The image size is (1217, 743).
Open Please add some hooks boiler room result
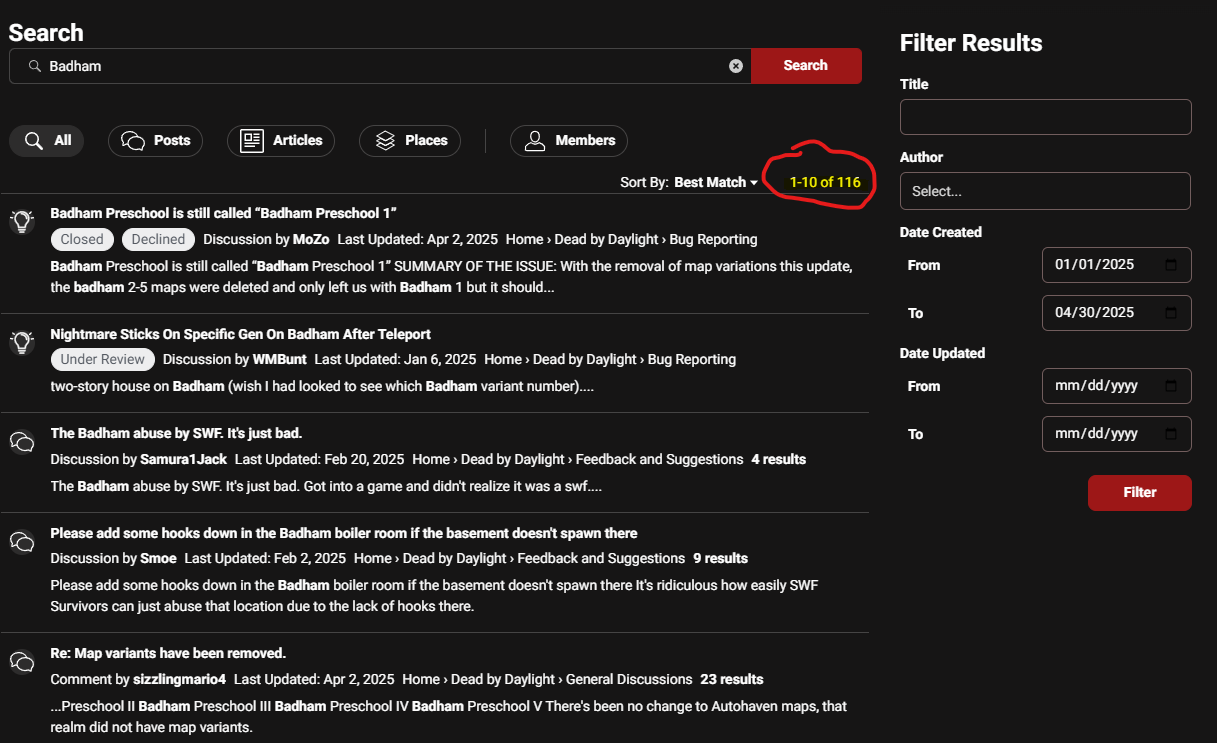click(x=344, y=534)
